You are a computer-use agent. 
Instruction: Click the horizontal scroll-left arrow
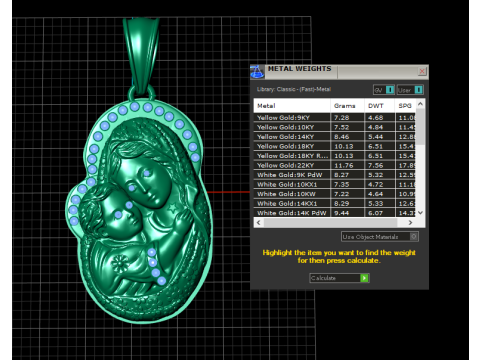click(259, 222)
